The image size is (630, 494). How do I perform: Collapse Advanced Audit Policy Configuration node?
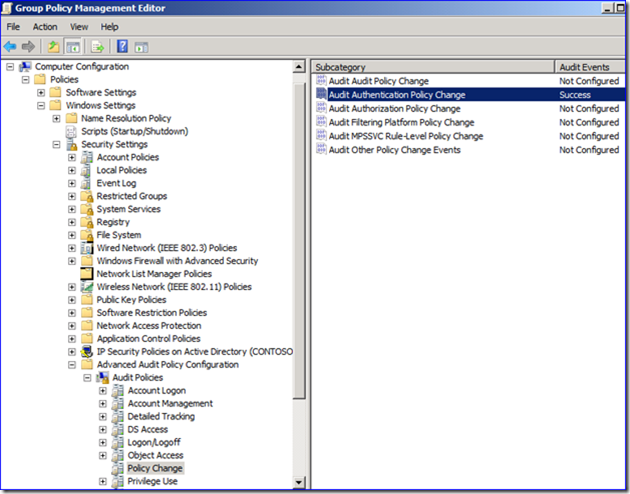click(72, 365)
